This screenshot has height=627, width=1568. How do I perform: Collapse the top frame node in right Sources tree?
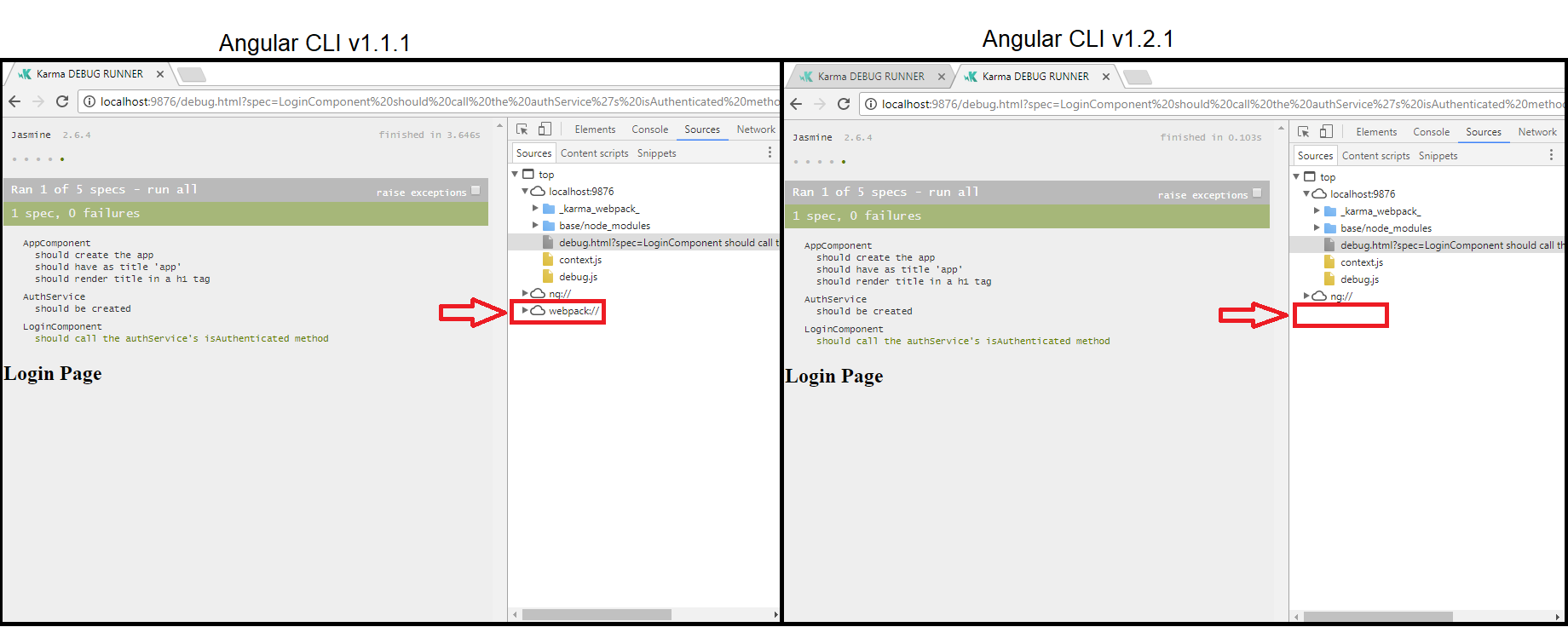[1296, 176]
